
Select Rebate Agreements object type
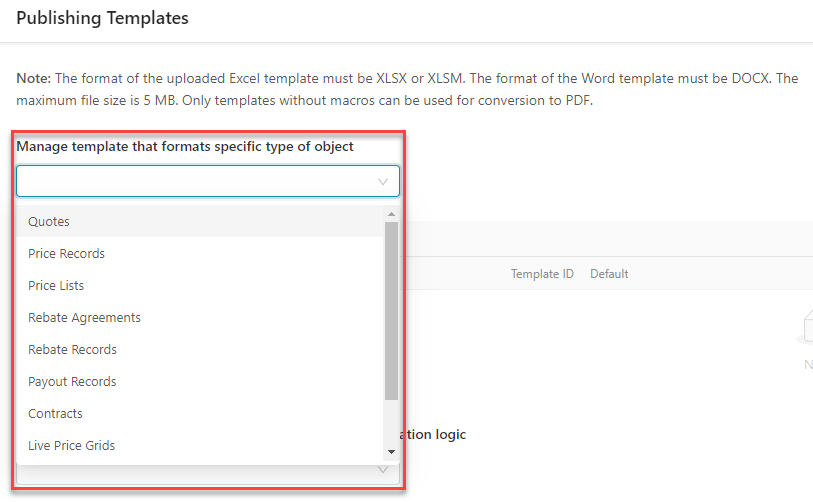pyautogui.click(x=84, y=317)
